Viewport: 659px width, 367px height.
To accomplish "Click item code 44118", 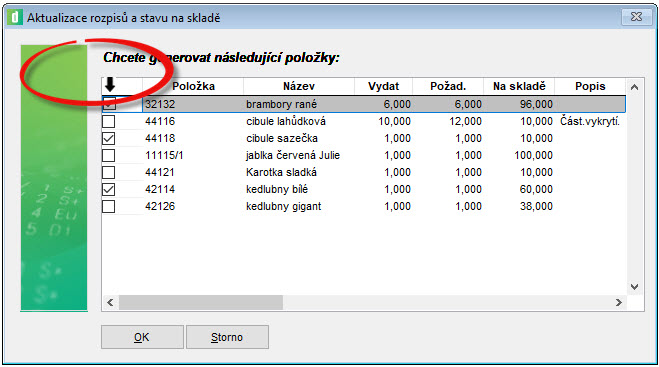I will [x=160, y=138].
